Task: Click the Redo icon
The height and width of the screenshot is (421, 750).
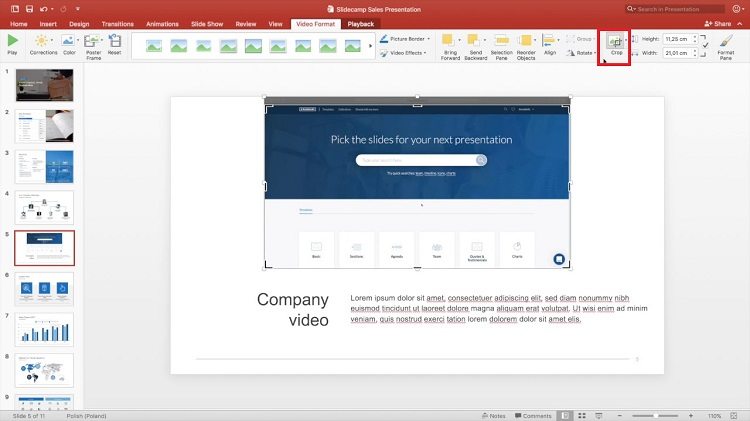Action: tap(64, 9)
